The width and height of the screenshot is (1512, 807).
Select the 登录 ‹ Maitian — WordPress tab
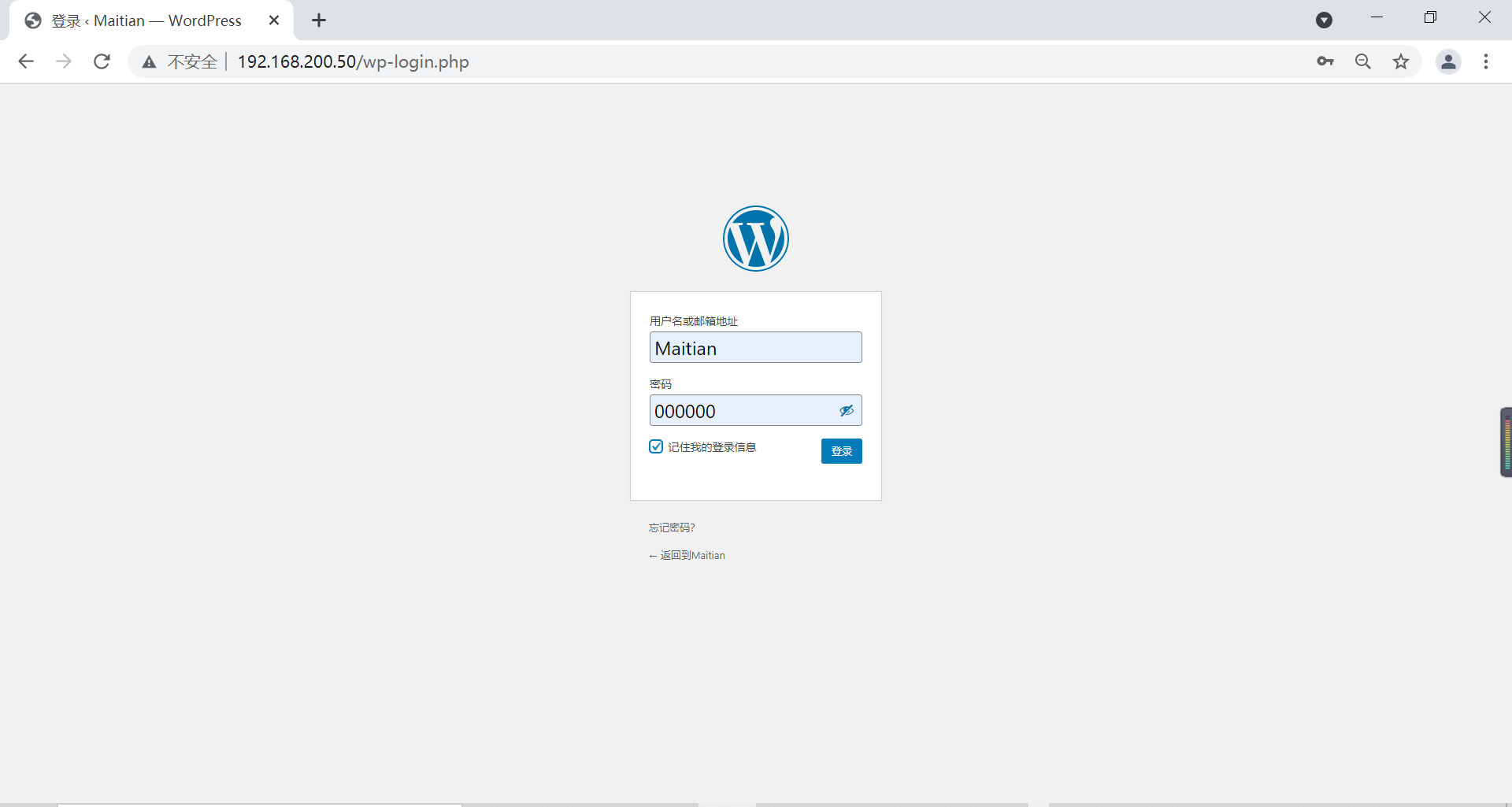tap(150, 20)
